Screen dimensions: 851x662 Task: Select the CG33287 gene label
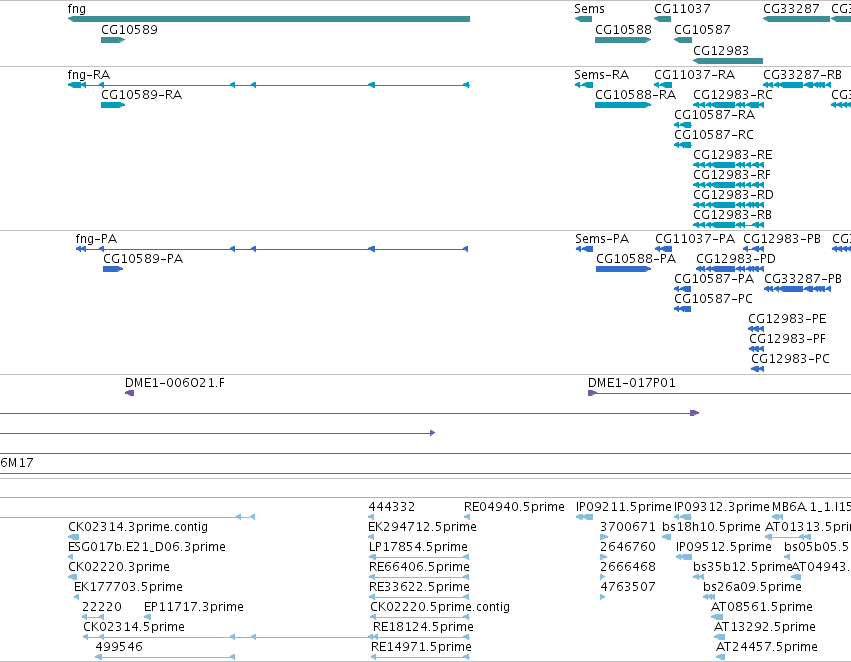click(x=791, y=9)
